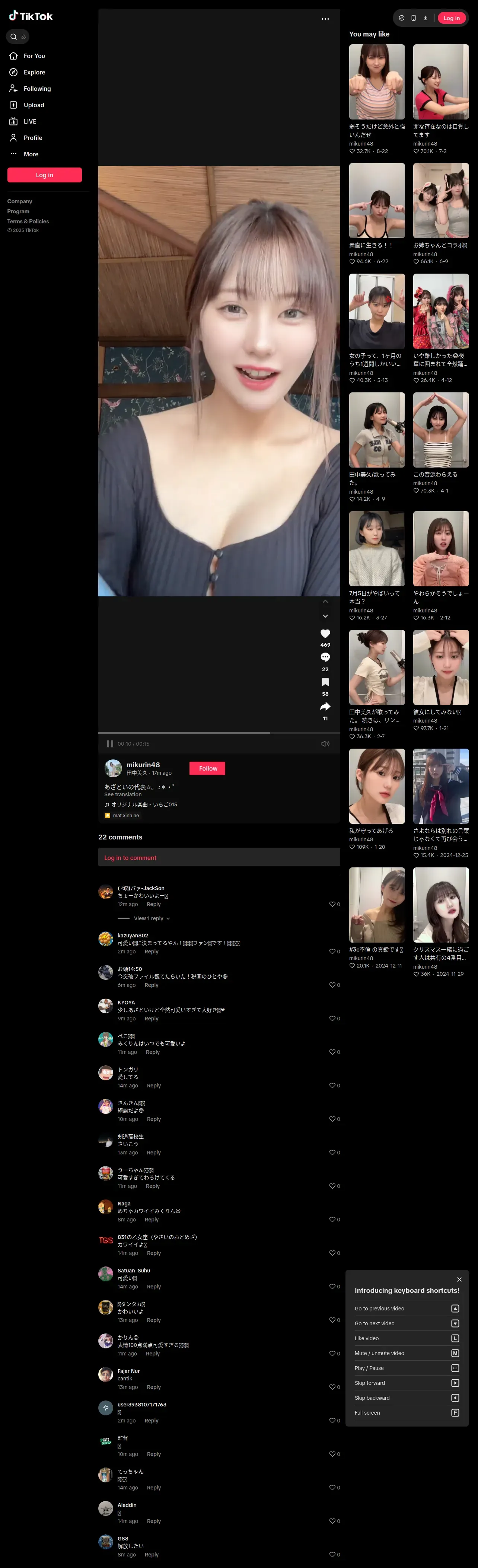Expand View 1 reply under JackSon's comment
478x1568 pixels.
click(x=152, y=918)
